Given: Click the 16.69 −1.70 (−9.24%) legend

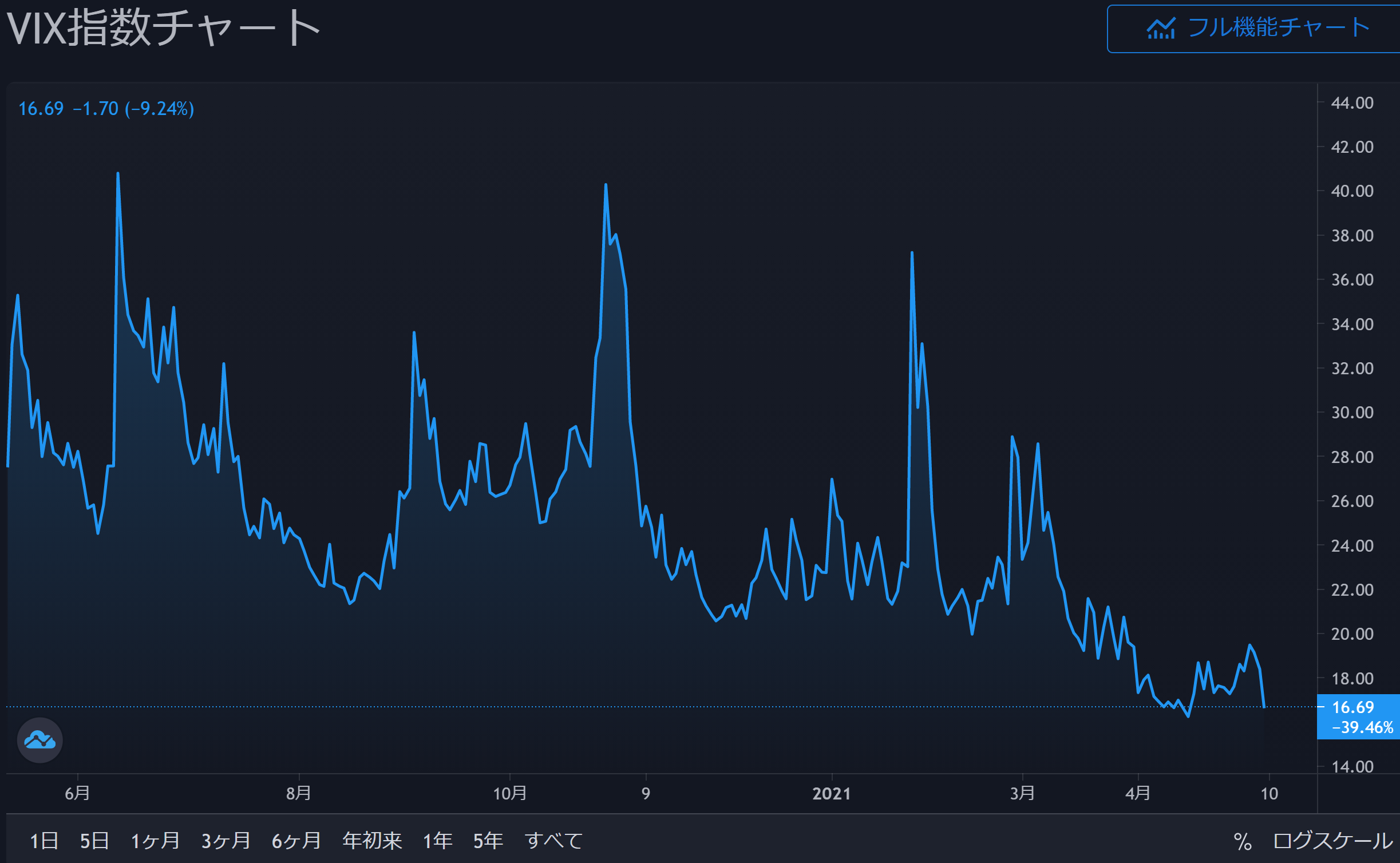Looking at the screenshot, I should point(106,109).
